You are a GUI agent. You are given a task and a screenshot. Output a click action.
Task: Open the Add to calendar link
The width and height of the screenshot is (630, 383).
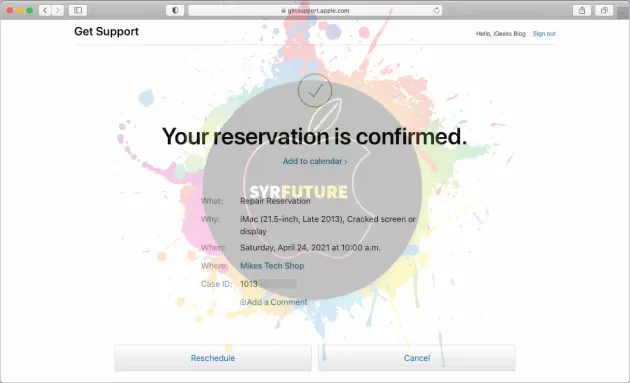(315, 161)
